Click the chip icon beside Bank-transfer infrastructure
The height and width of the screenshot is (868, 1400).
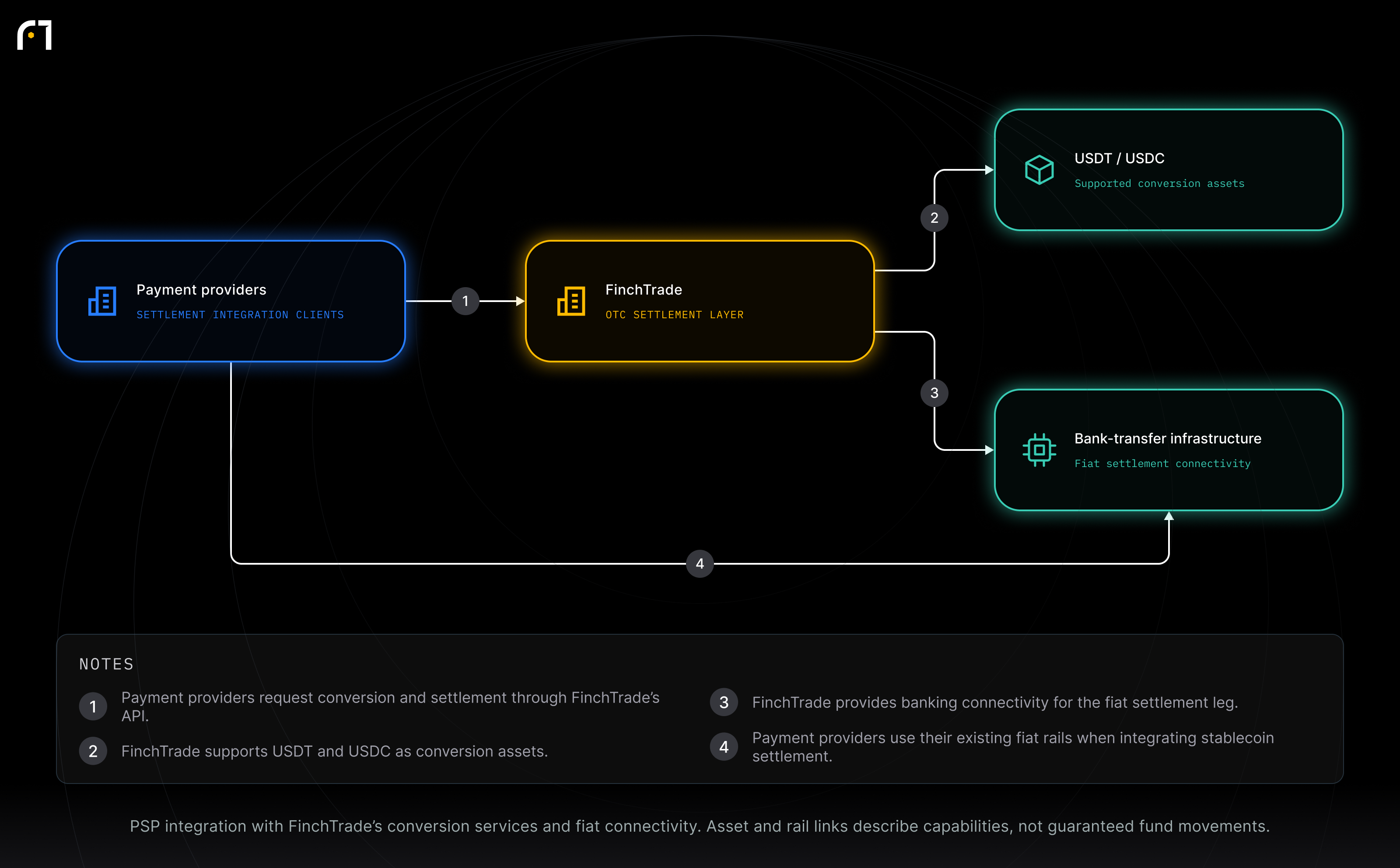coord(1039,450)
